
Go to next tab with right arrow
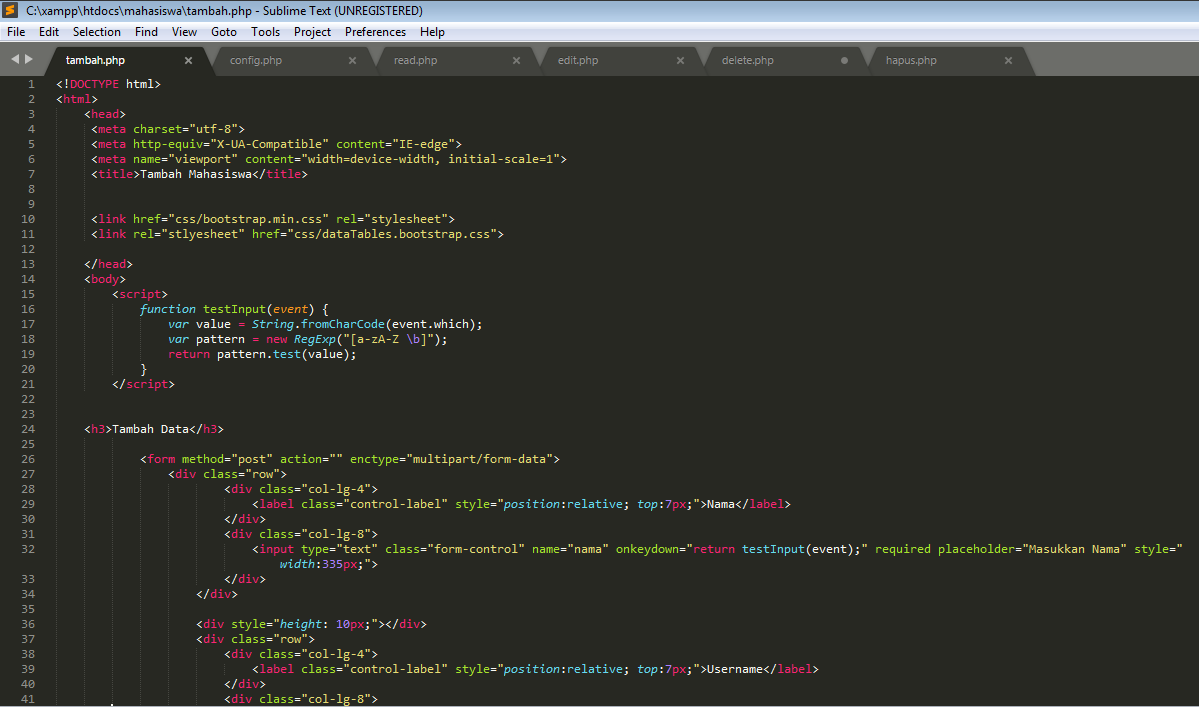click(29, 59)
